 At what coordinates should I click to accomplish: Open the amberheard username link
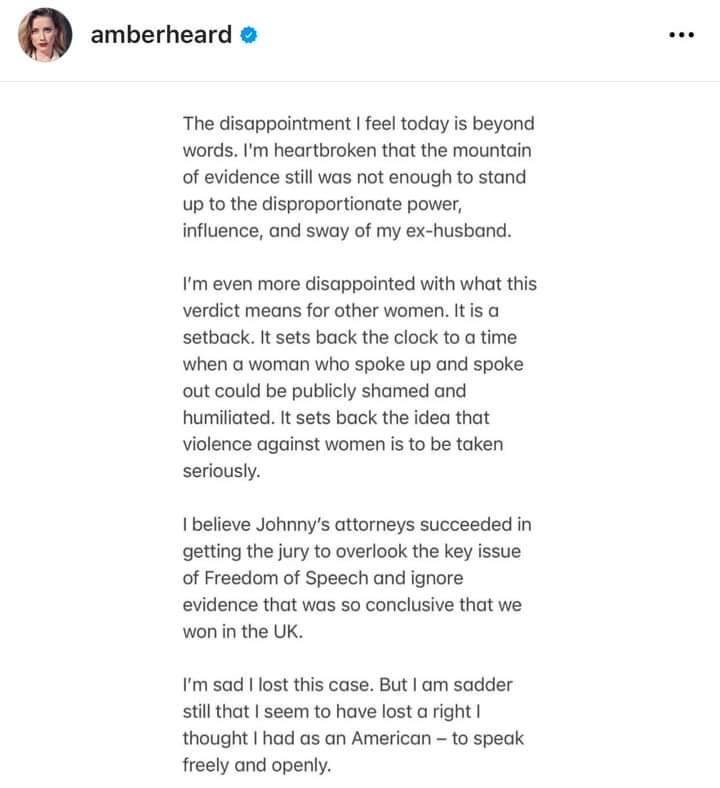(161, 35)
